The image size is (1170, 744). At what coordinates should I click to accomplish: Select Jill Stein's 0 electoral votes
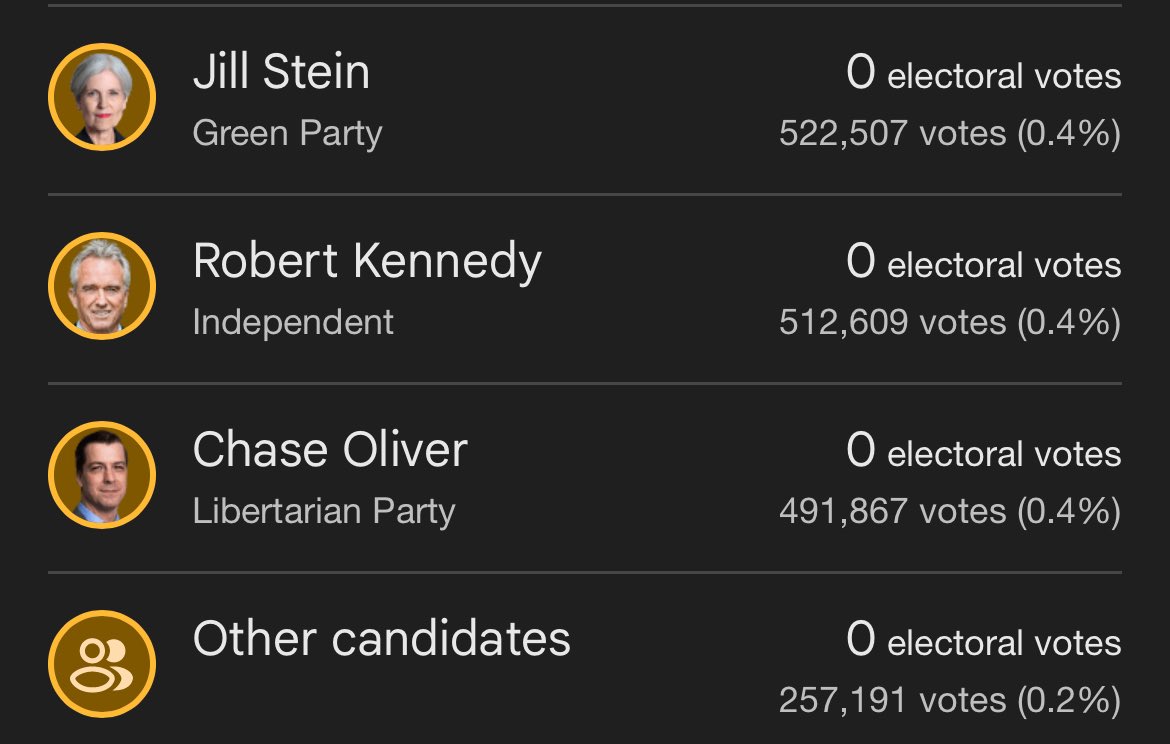click(983, 73)
